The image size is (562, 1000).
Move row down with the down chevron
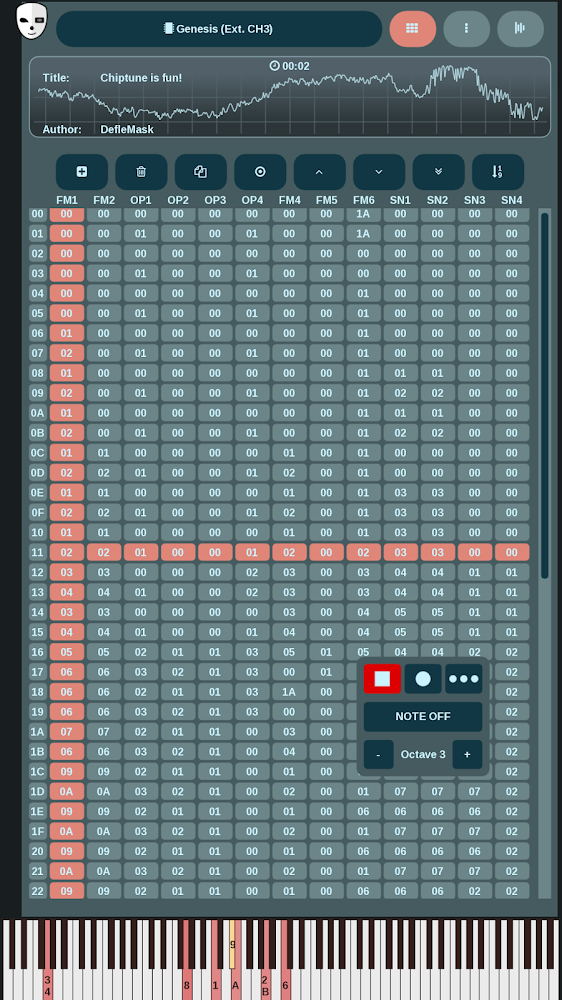(379, 172)
